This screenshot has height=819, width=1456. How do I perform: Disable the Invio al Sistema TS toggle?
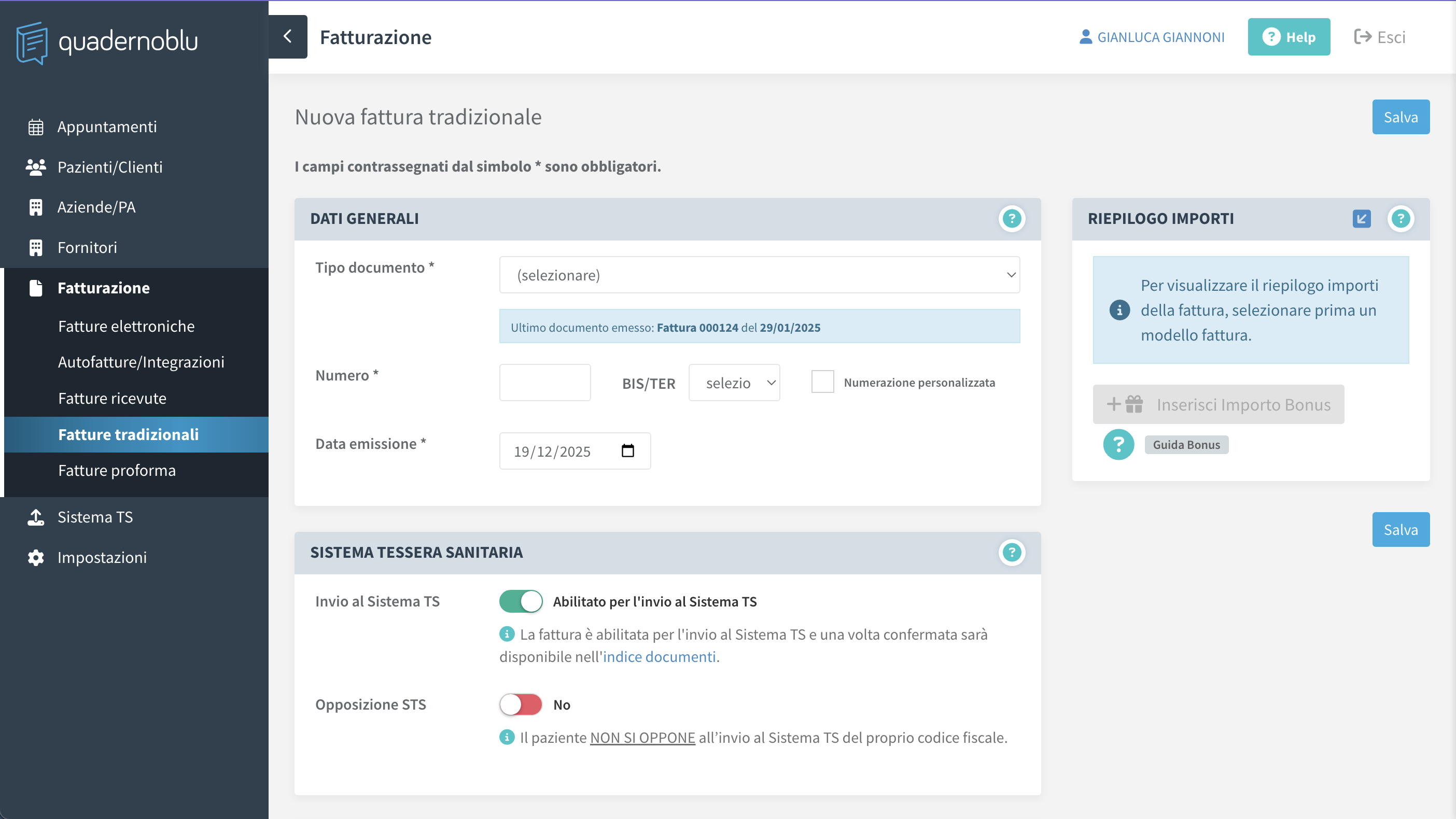tap(520, 601)
